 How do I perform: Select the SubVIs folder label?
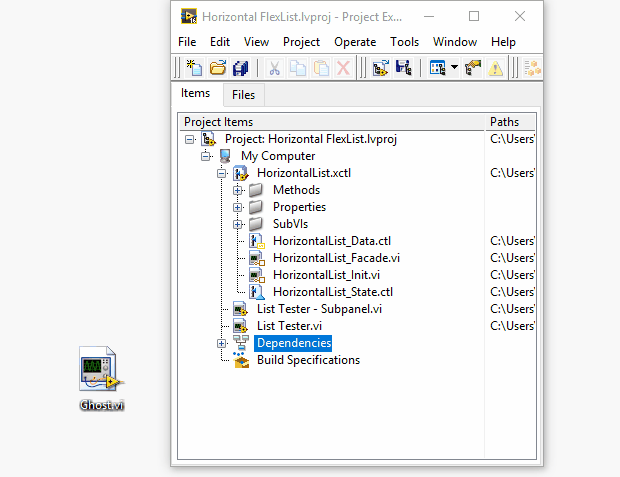tap(290, 224)
